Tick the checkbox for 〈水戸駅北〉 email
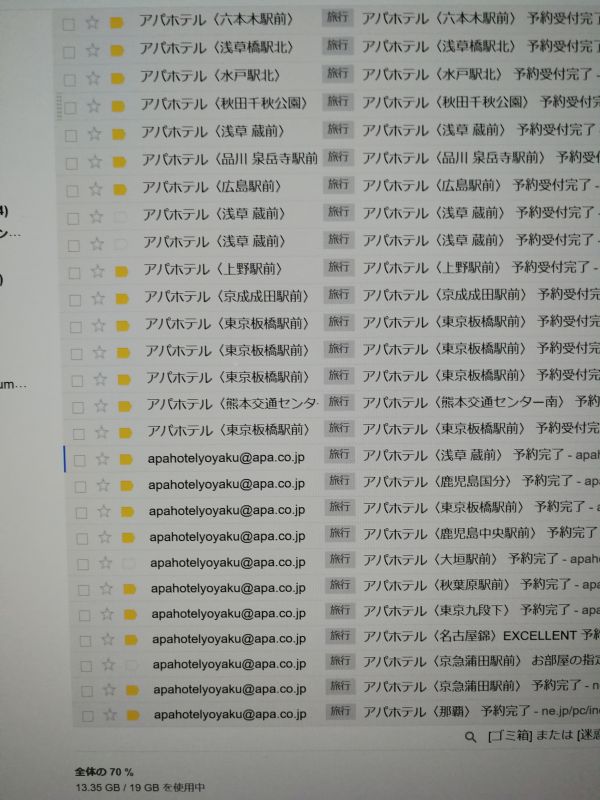The width and height of the screenshot is (600, 800). pyautogui.click(x=69, y=80)
